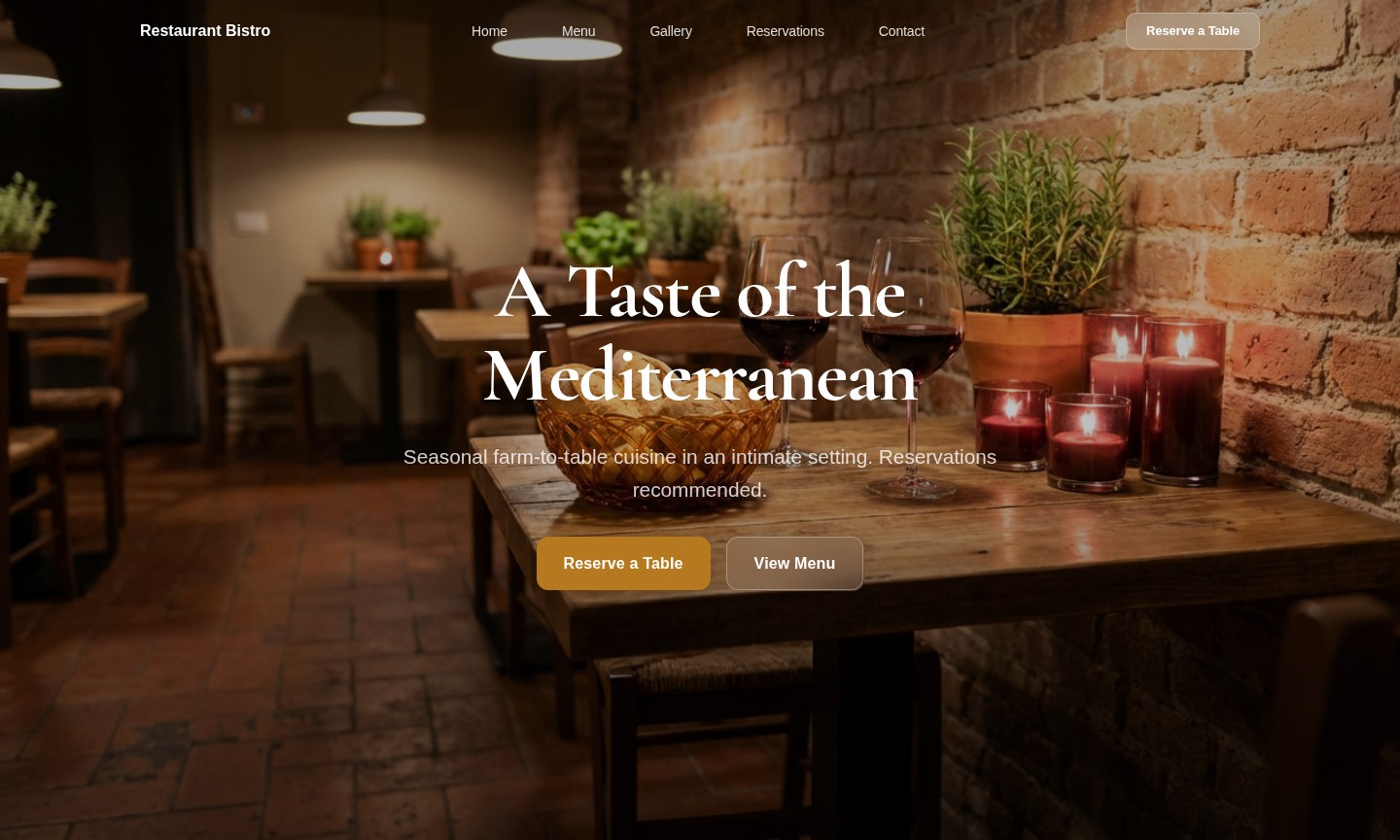Click the 'A Taste of the Mediterranean' heading
Viewport: 1400px width, 840px height.
coord(700,333)
